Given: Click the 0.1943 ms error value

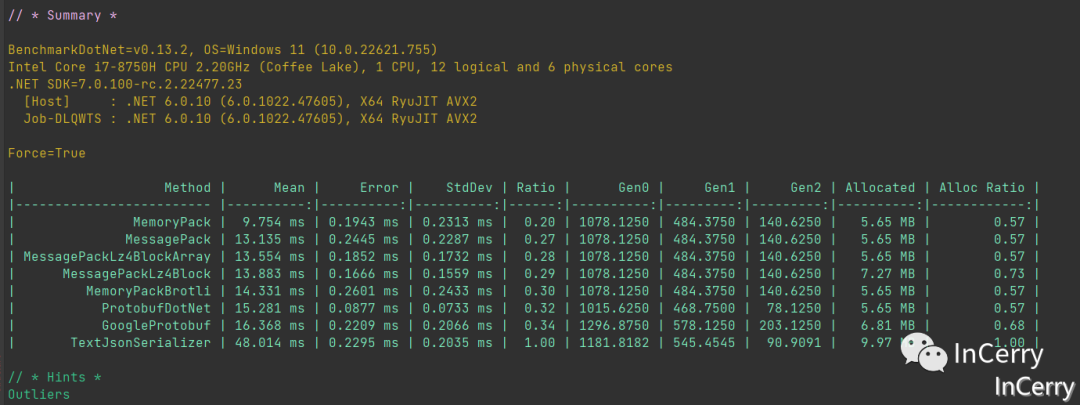Looking at the screenshot, I should (364, 222).
